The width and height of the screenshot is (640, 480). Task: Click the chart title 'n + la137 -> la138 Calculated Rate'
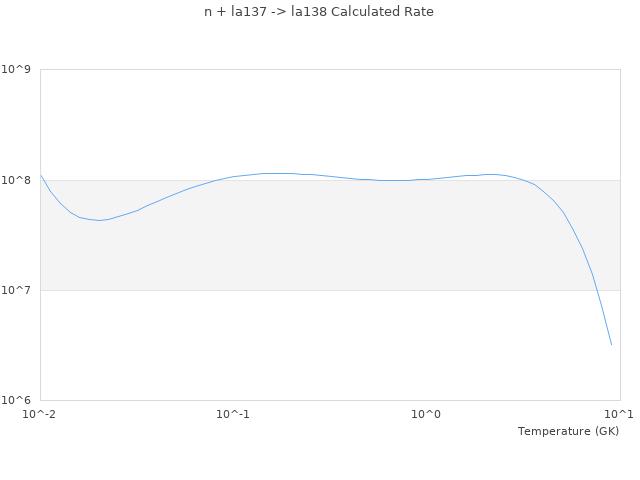click(319, 12)
